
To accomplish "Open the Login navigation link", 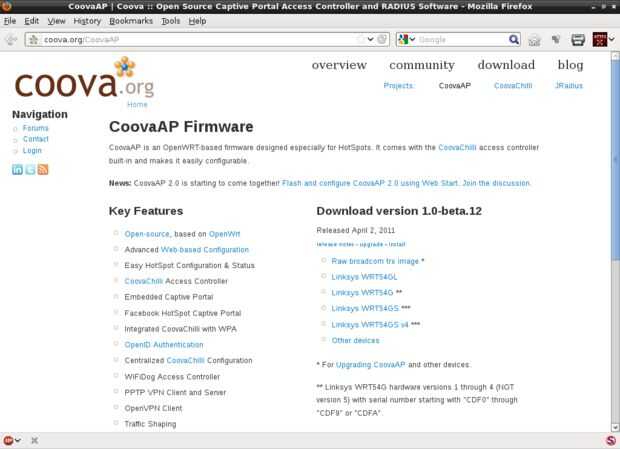I will (32, 151).
